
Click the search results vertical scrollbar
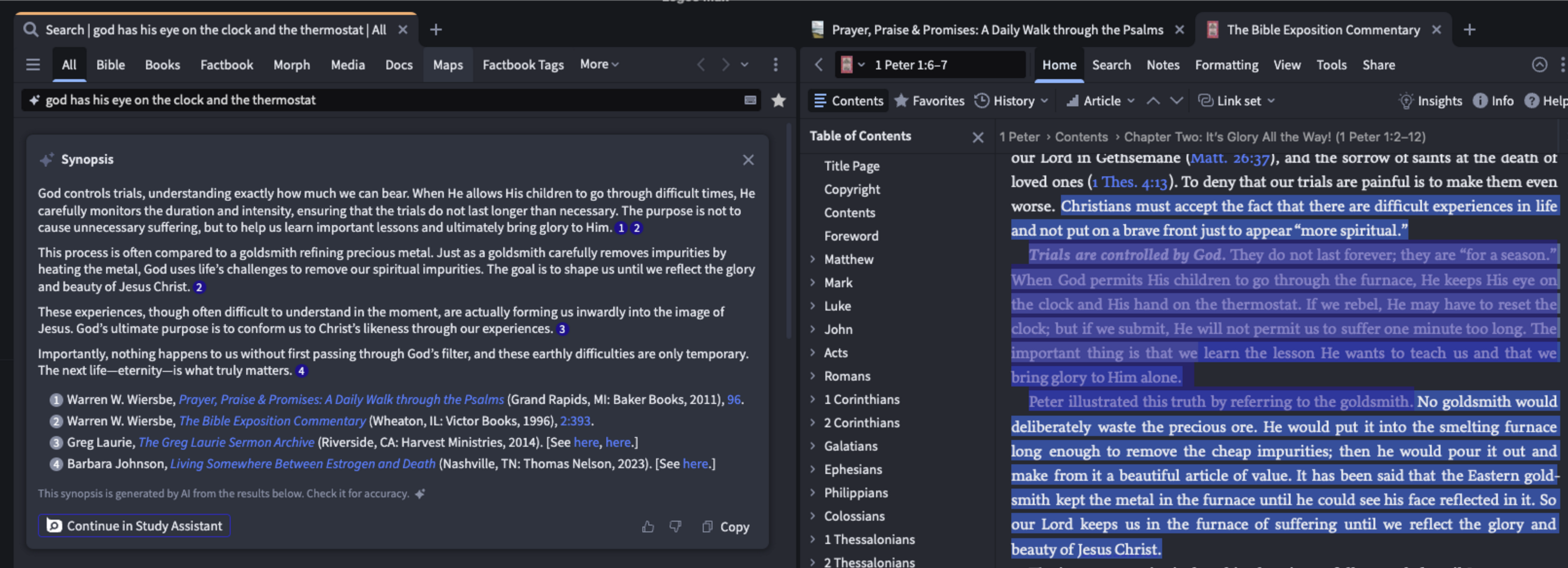[788, 231]
